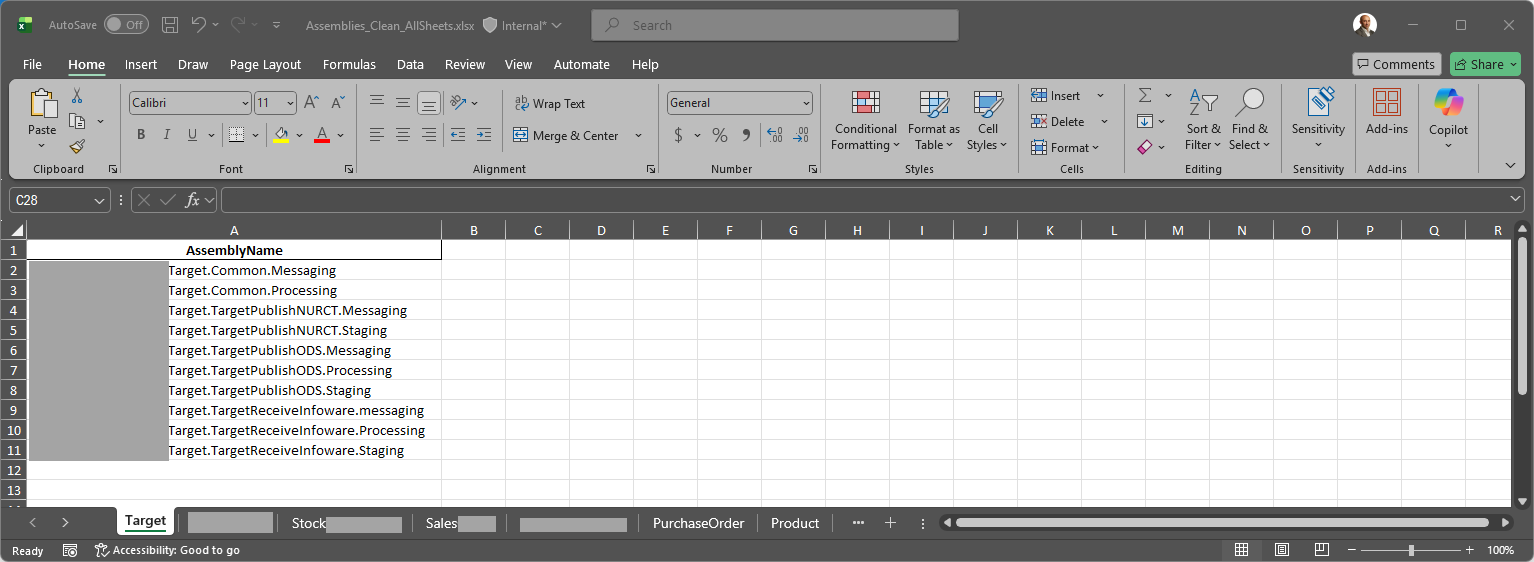This screenshot has width=1534, height=562.
Task: Open the Formulas ribbon tab
Action: click(x=349, y=64)
